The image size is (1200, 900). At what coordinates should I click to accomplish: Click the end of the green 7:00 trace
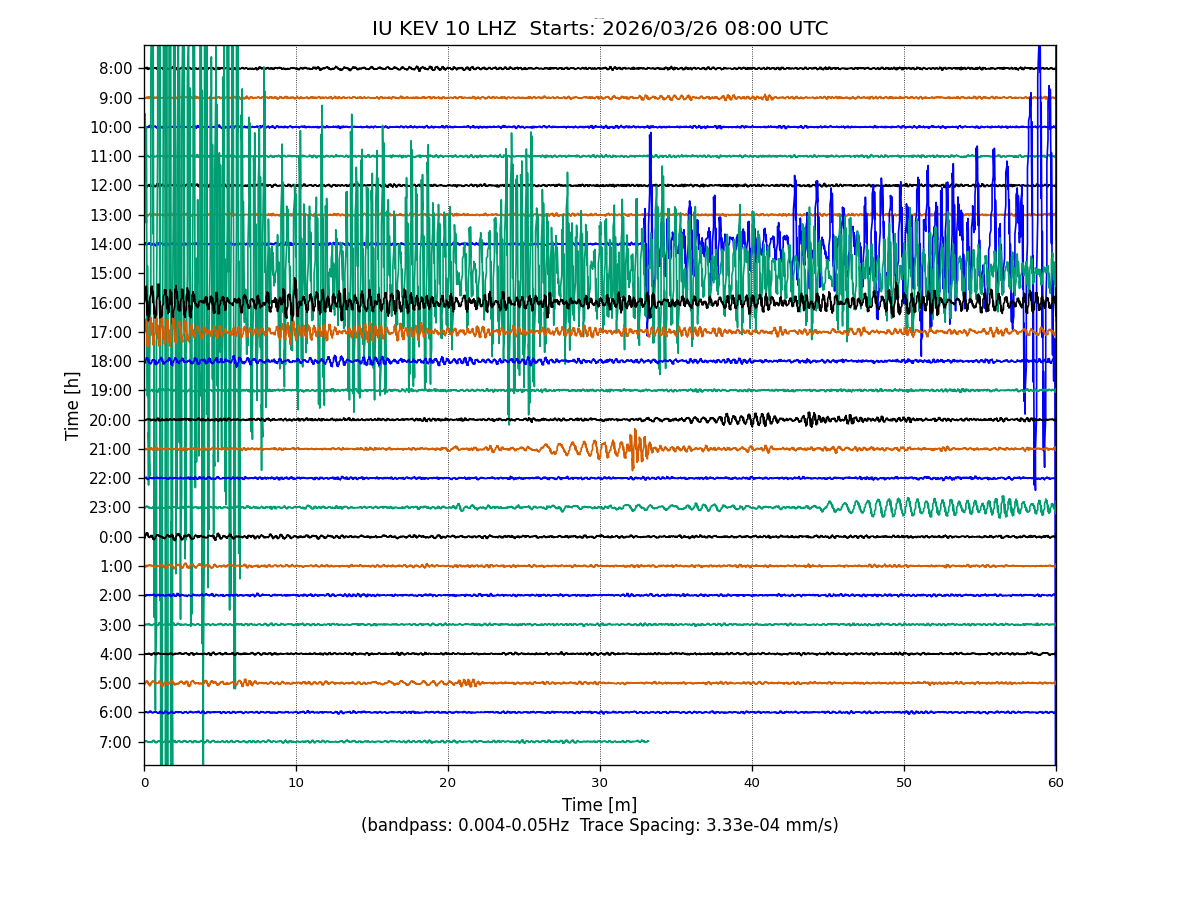point(647,741)
